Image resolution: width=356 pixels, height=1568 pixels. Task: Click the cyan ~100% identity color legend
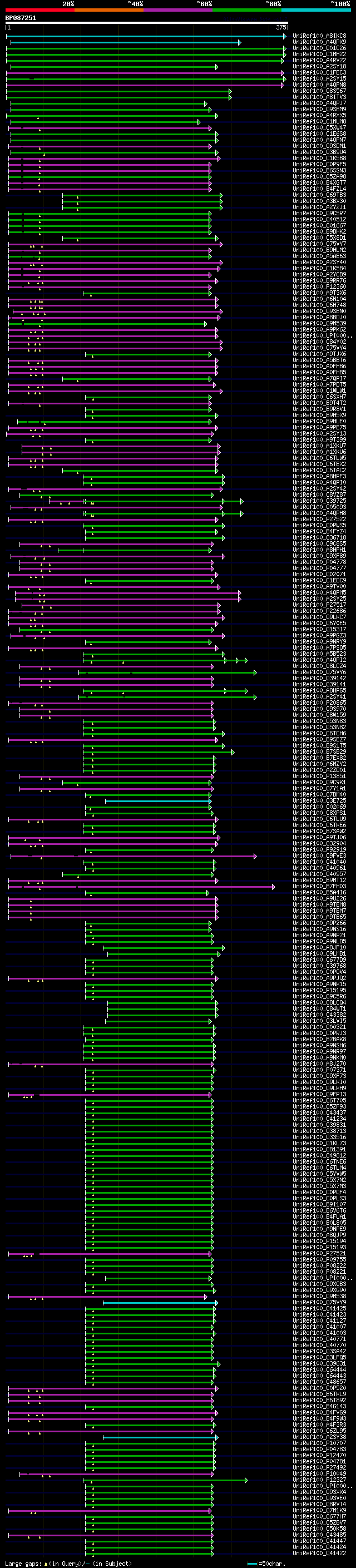[x=316, y=10]
